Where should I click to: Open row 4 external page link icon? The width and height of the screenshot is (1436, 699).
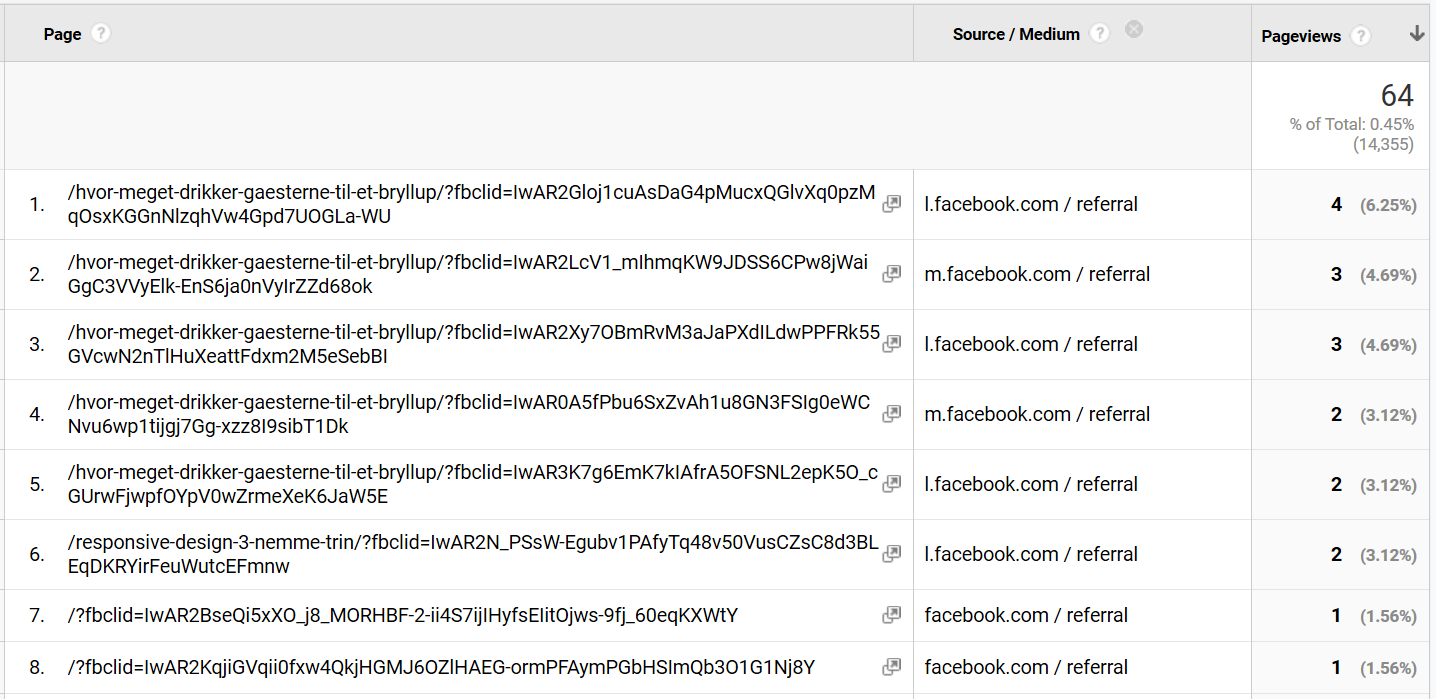point(891,414)
